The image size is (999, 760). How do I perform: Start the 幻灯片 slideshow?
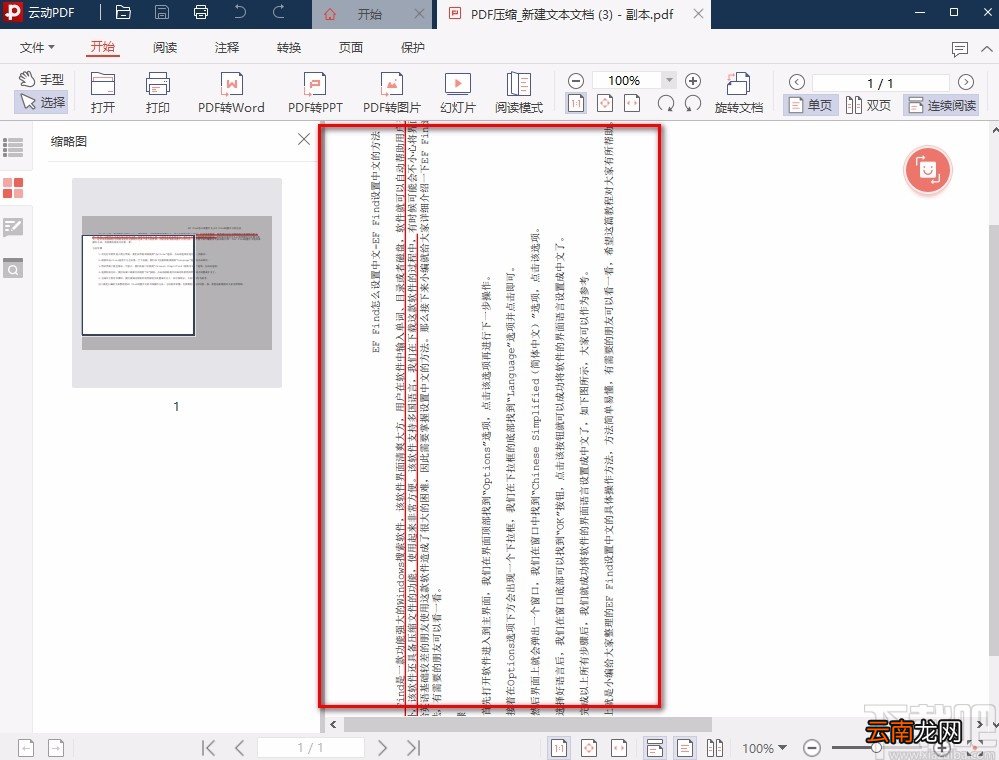(457, 92)
